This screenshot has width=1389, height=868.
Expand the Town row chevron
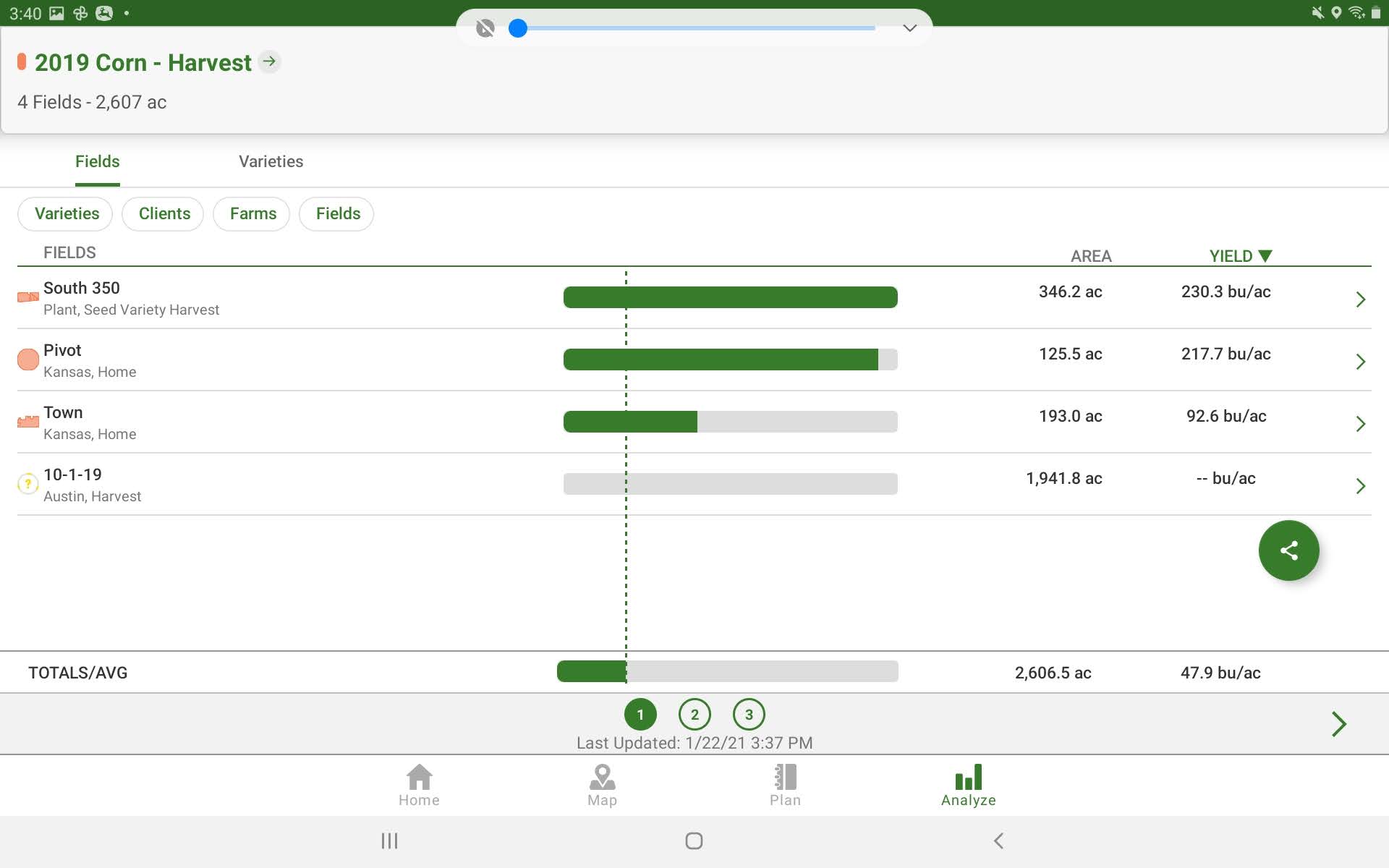tap(1360, 424)
